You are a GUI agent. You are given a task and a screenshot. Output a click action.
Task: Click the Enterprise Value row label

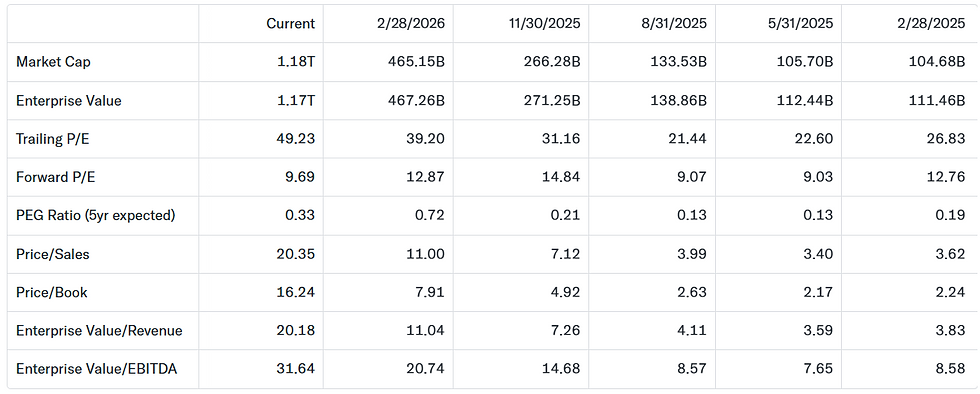pyautogui.click(x=69, y=101)
